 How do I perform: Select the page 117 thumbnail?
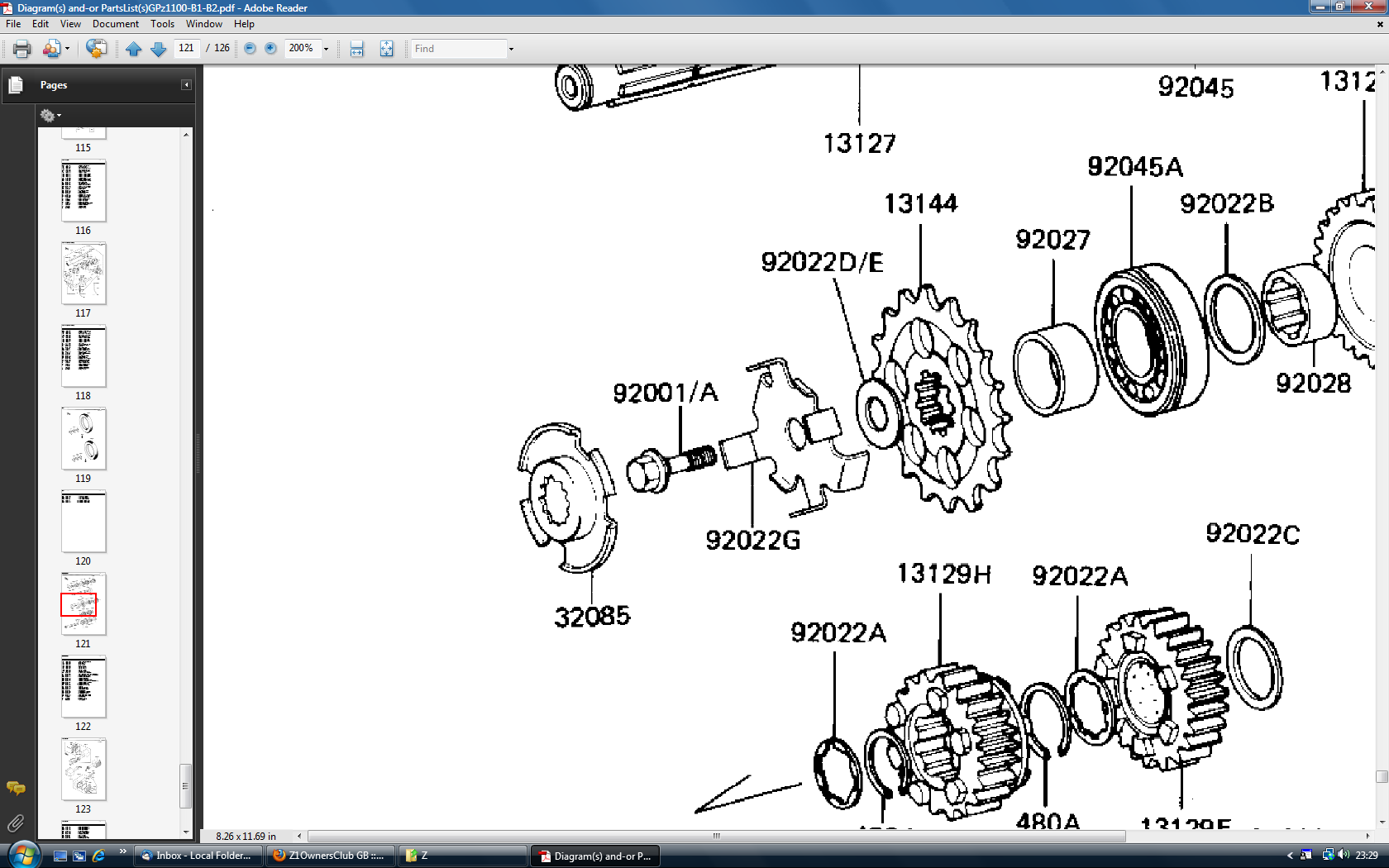[84, 274]
